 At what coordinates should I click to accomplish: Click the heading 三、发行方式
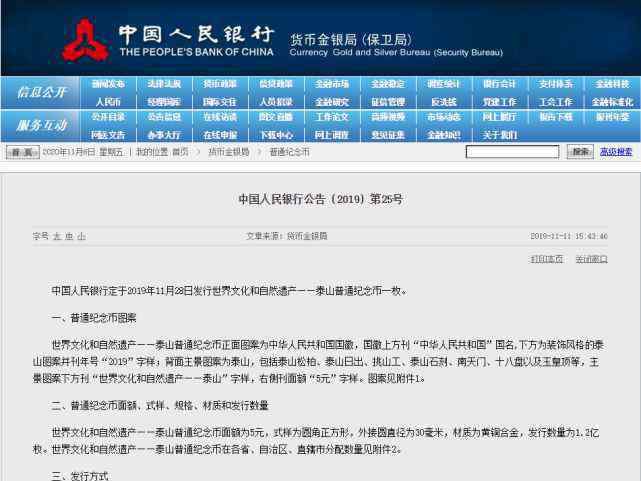coord(80,476)
